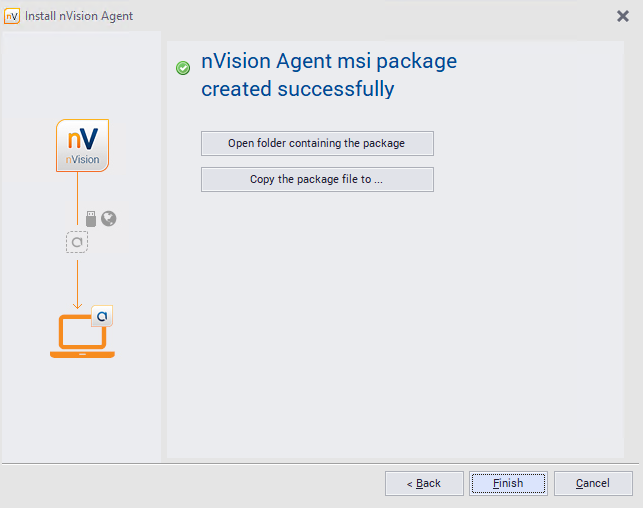This screenshot has height=508, width=643.
Task: Click the USB drive icon
Action: tap(90, 217)
